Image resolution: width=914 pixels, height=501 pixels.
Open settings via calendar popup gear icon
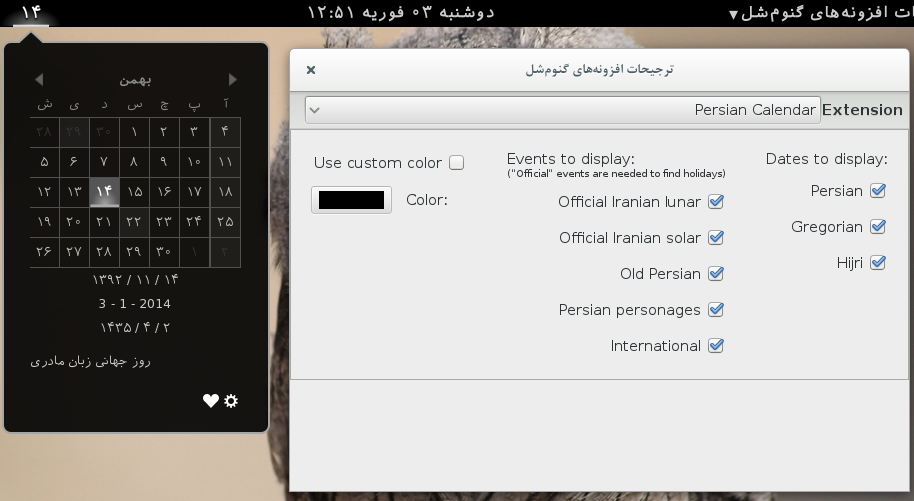[232, 401]
